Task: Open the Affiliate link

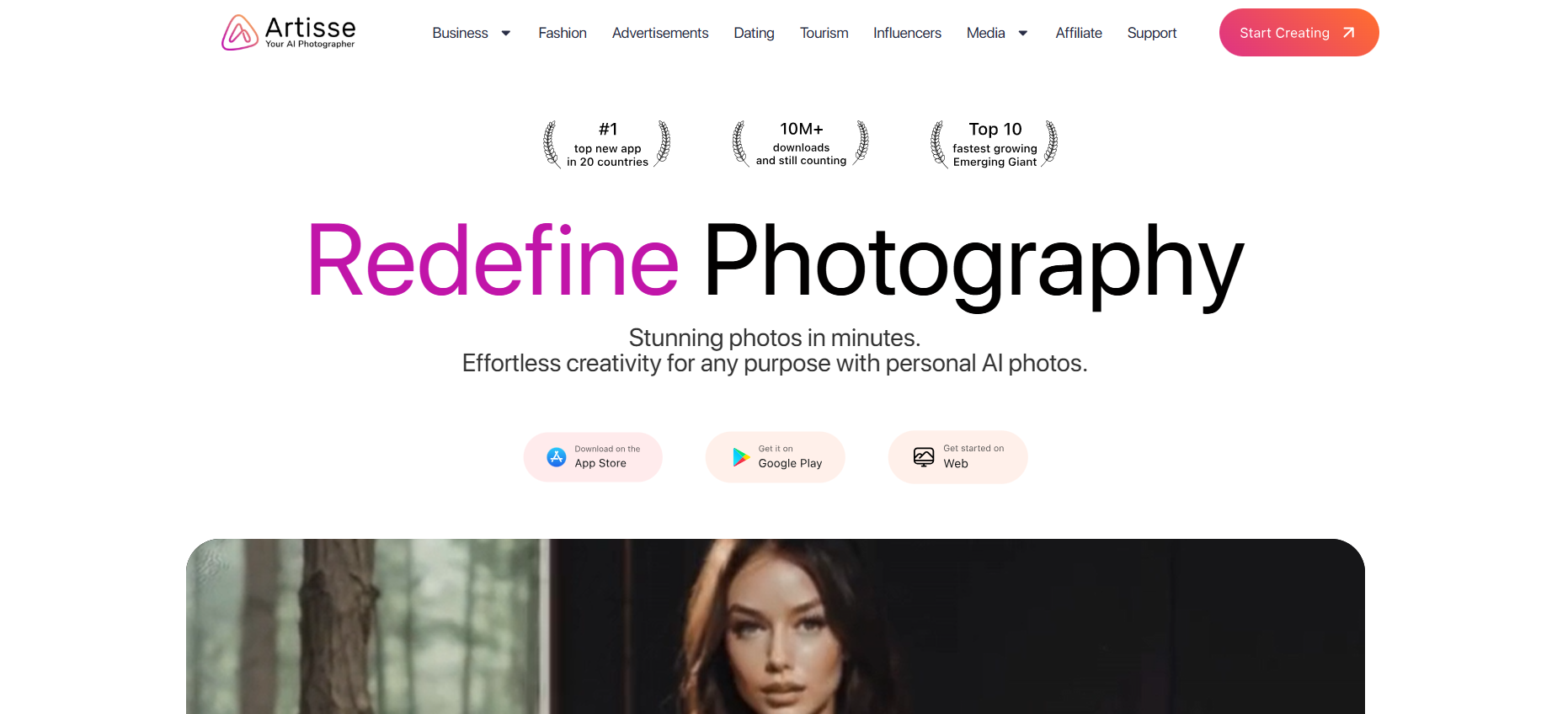Action: 1079,33
